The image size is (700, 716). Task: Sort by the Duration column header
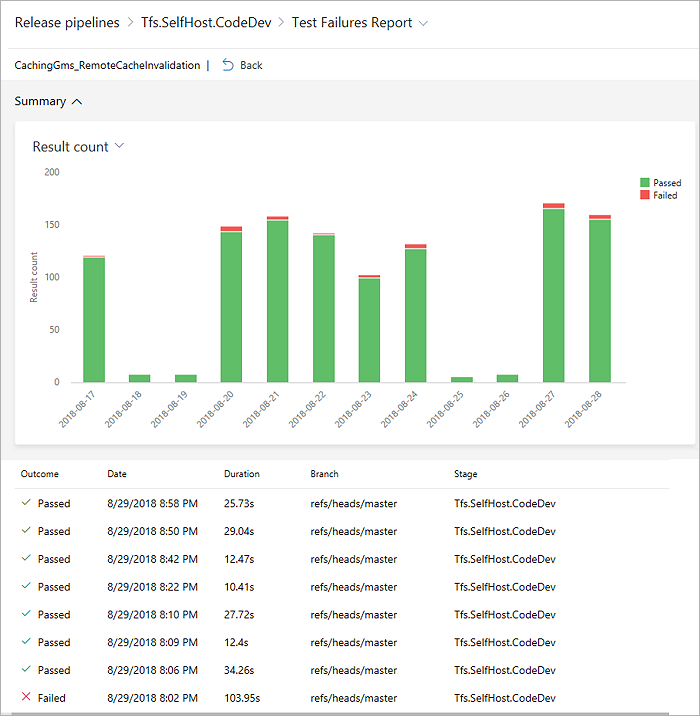click(242, 474)
